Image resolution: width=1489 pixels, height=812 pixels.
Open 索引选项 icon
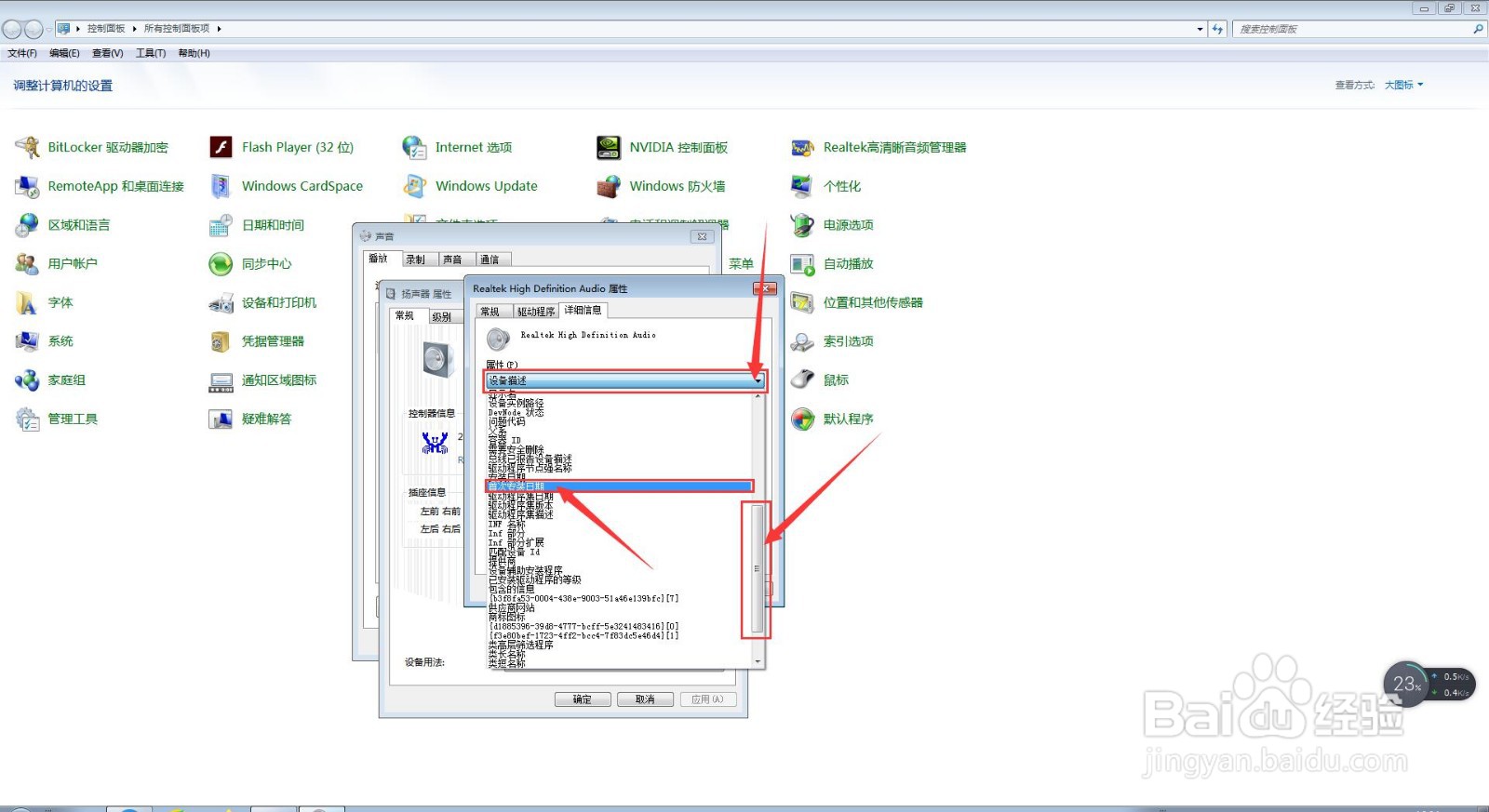point(802,341)
